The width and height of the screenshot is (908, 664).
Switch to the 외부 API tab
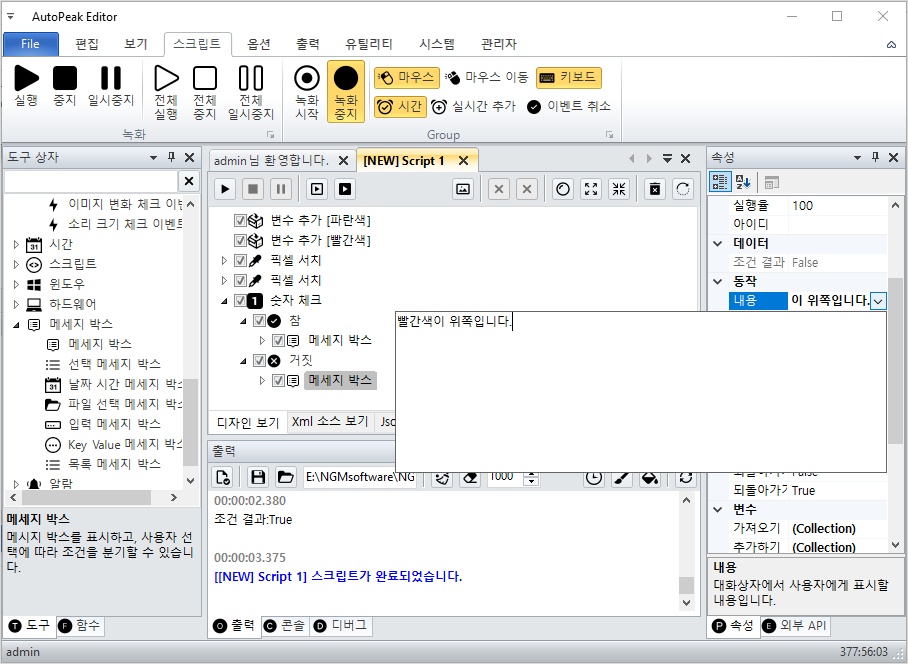tap(795, 626)
